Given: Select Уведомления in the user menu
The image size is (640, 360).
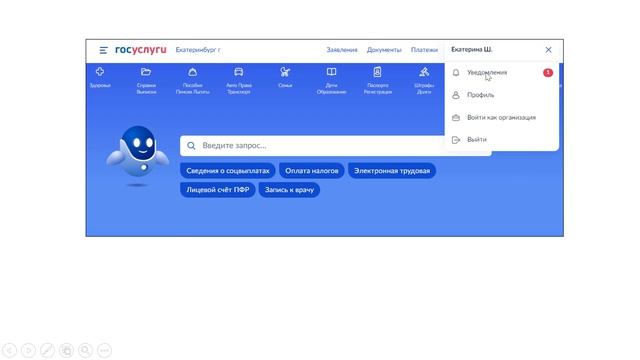Looking at the screenshot, I should (502, 73).
